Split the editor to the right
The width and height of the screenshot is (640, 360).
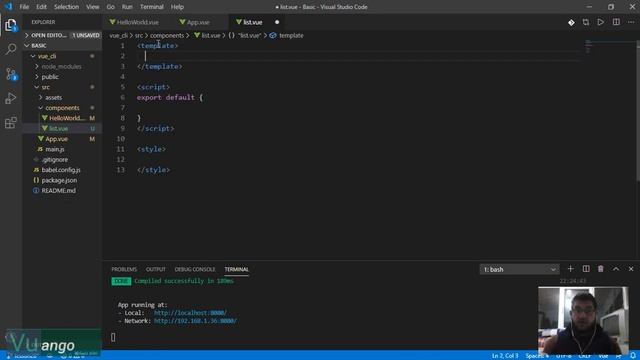pos(616,22)
